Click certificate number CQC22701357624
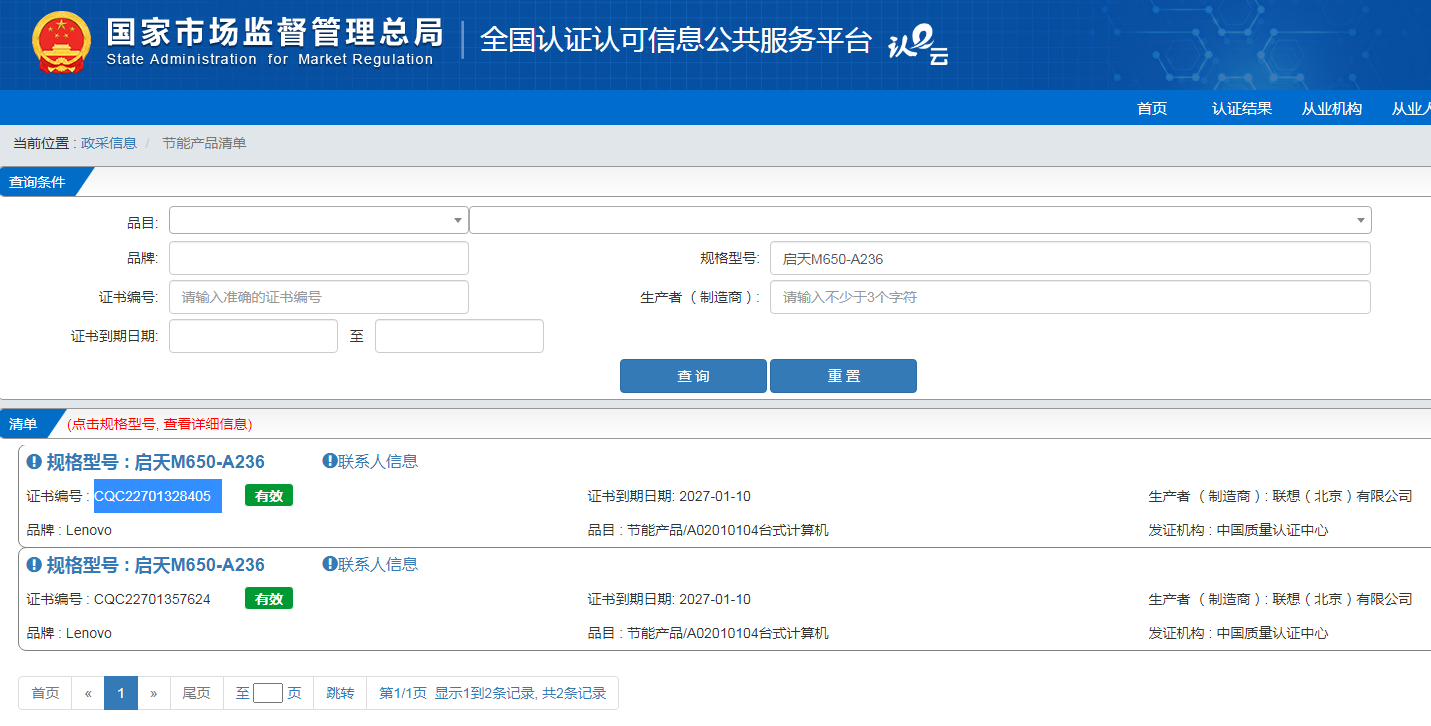This screenshot has width=1431, height=726. point(153,599)
